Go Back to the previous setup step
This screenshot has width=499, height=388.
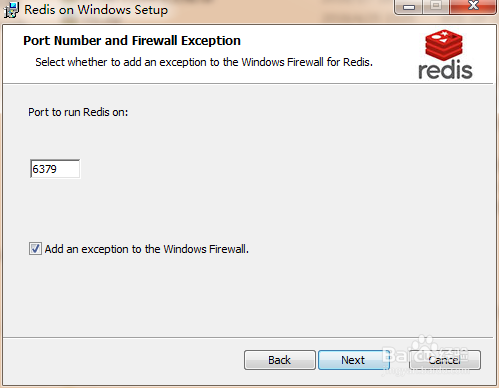point(280,360)
